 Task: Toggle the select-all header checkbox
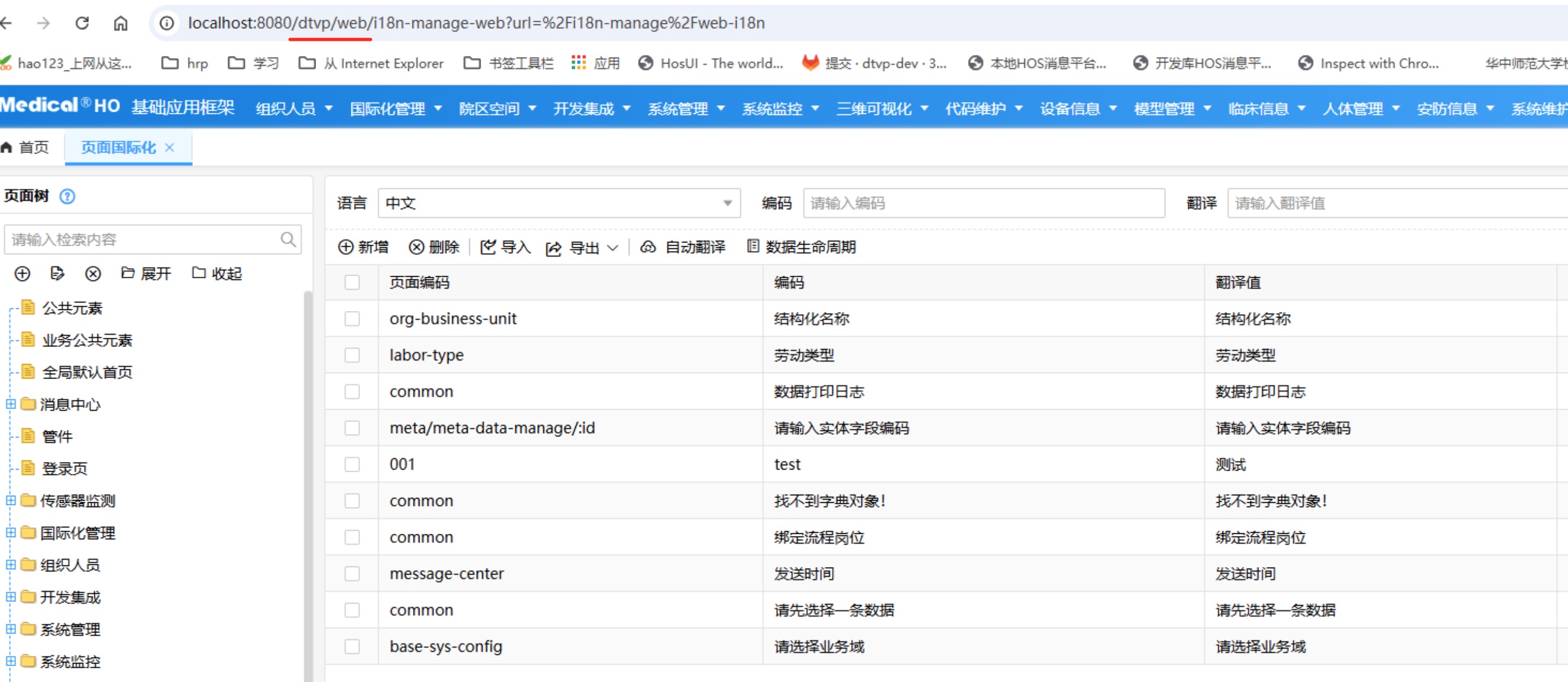pos(352,282)
